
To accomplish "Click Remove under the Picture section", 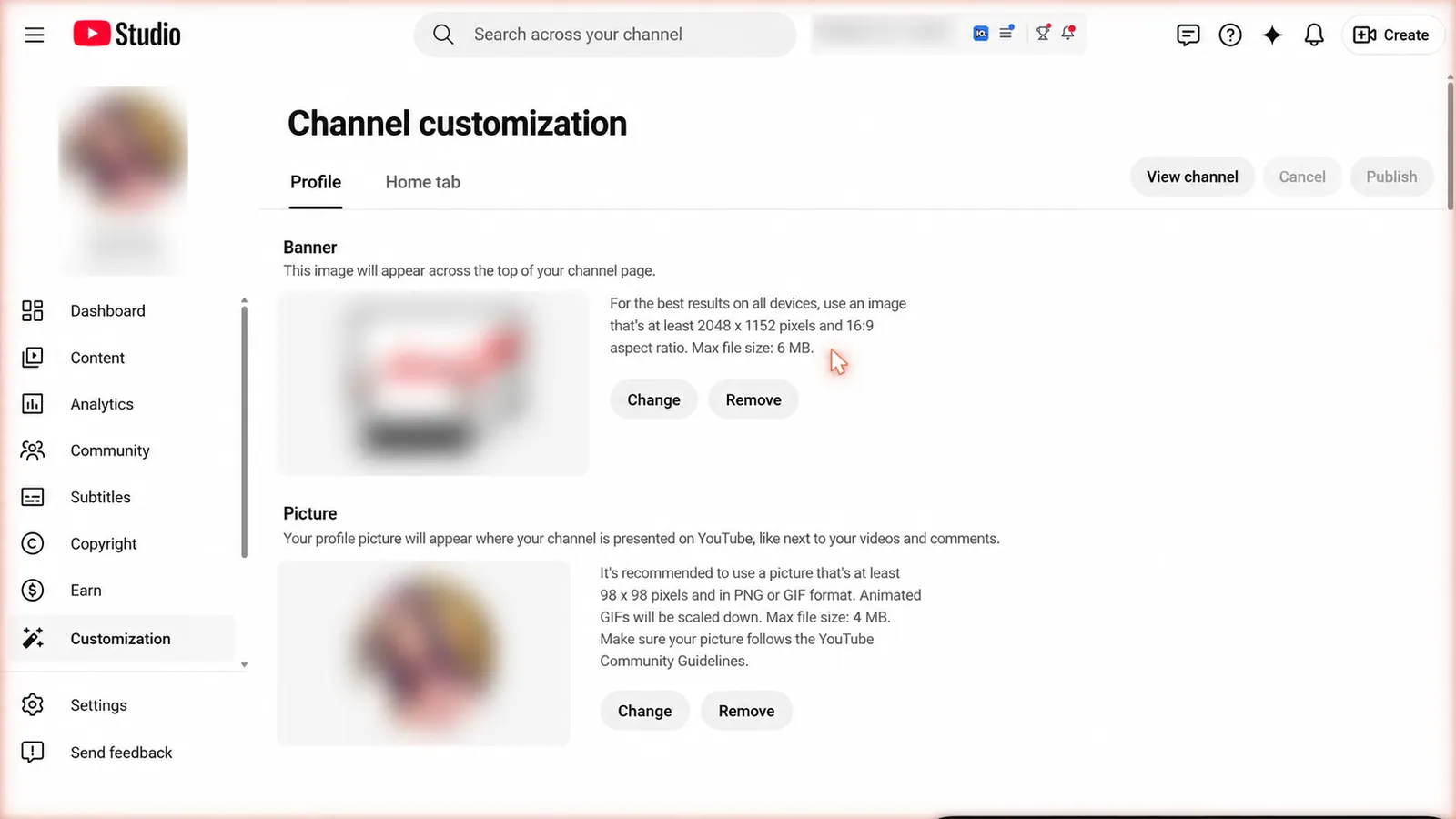I will tap(746, 712).
